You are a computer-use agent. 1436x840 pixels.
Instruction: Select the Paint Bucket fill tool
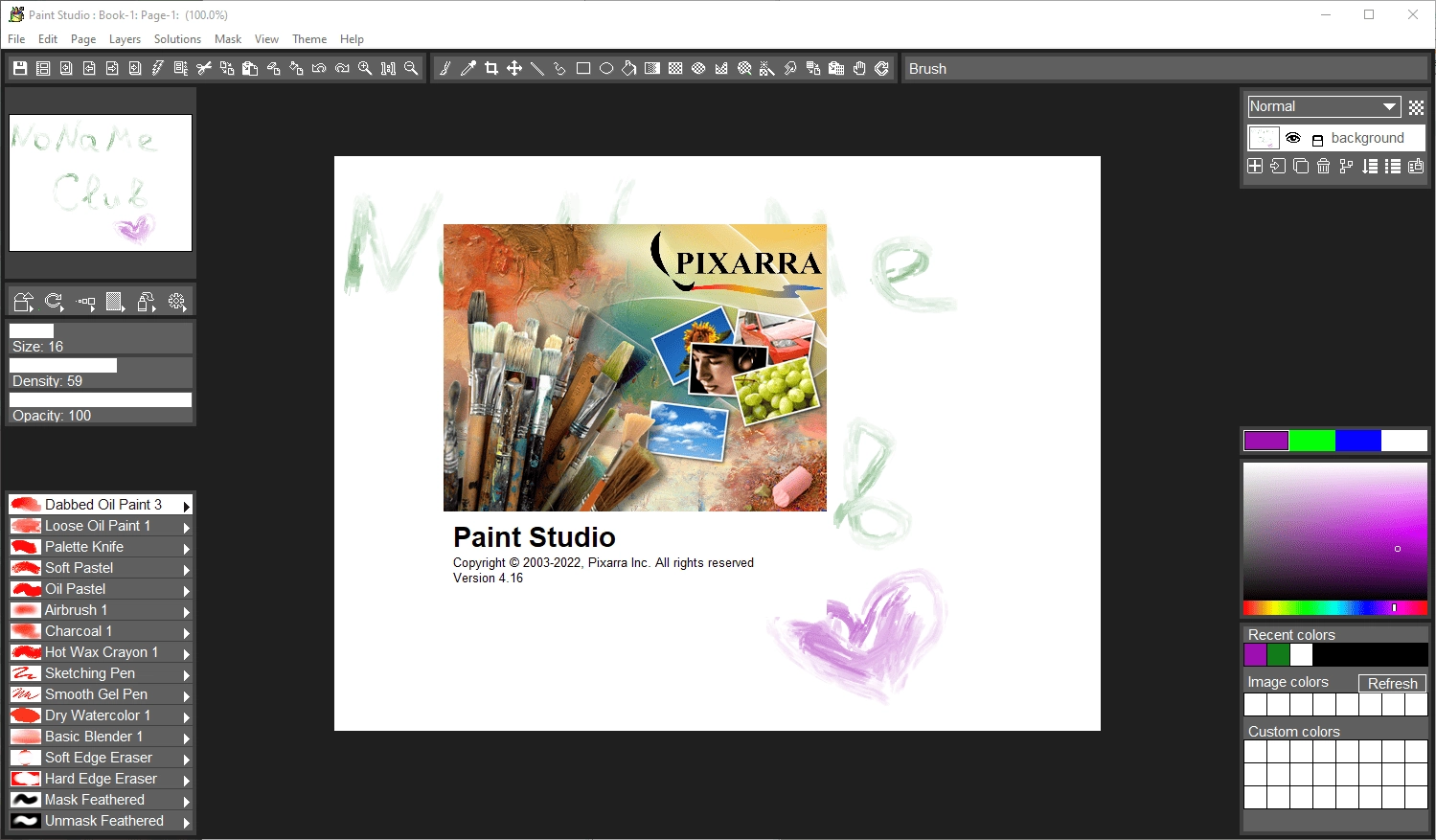pos(629,68)
